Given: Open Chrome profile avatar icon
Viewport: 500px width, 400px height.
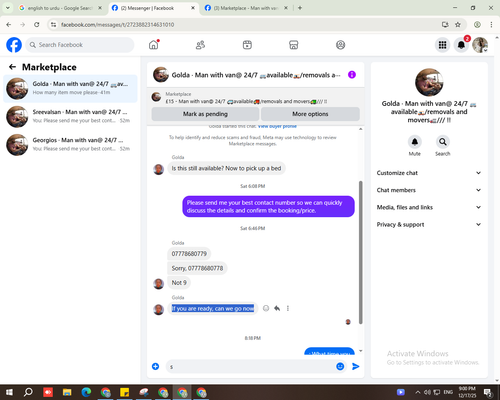Looking at the screenshot, I should click(x=477, y=24).
